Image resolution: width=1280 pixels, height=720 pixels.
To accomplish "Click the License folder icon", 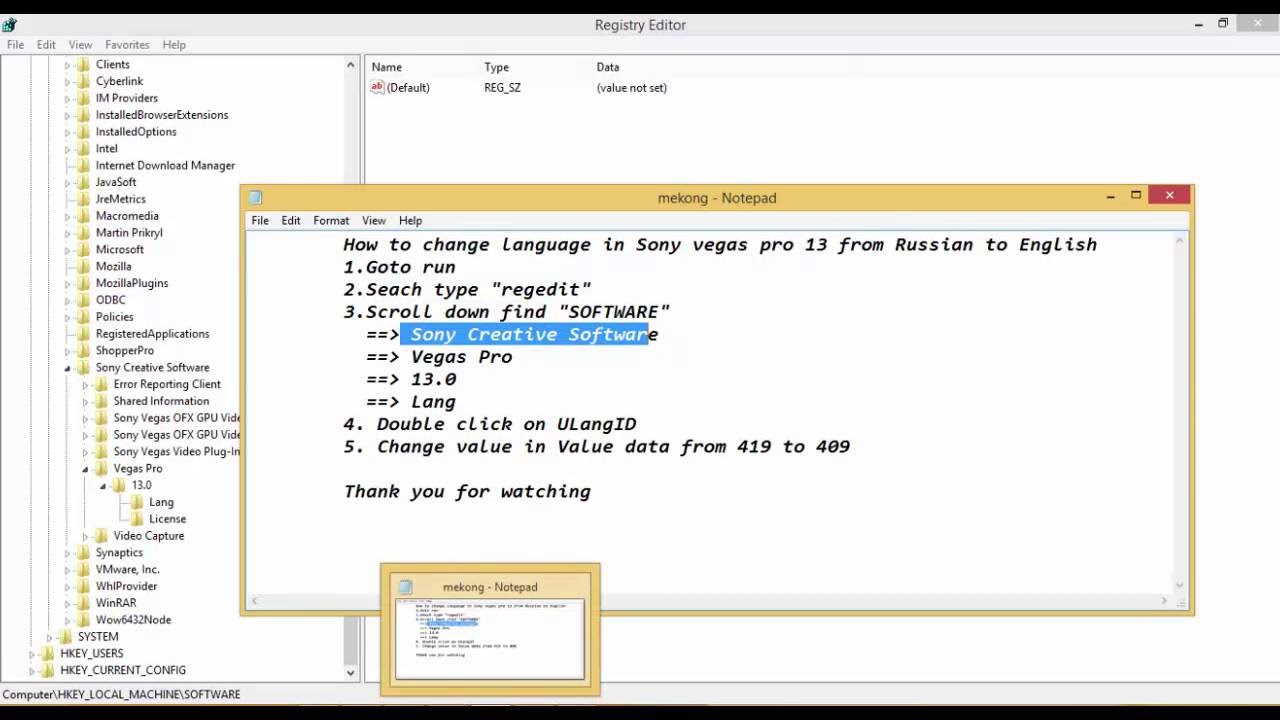I will point(138,519).
